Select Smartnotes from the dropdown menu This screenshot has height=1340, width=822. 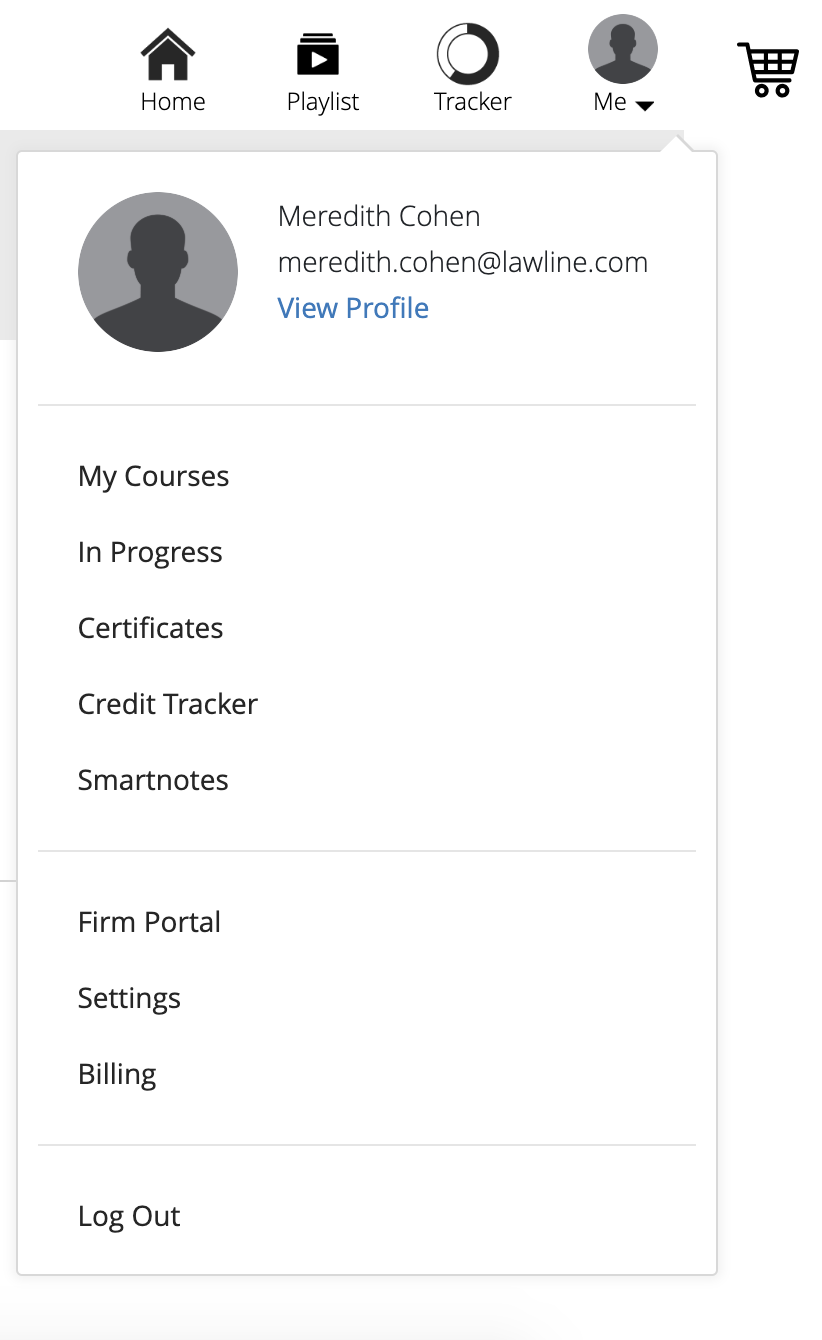[153, 780]
